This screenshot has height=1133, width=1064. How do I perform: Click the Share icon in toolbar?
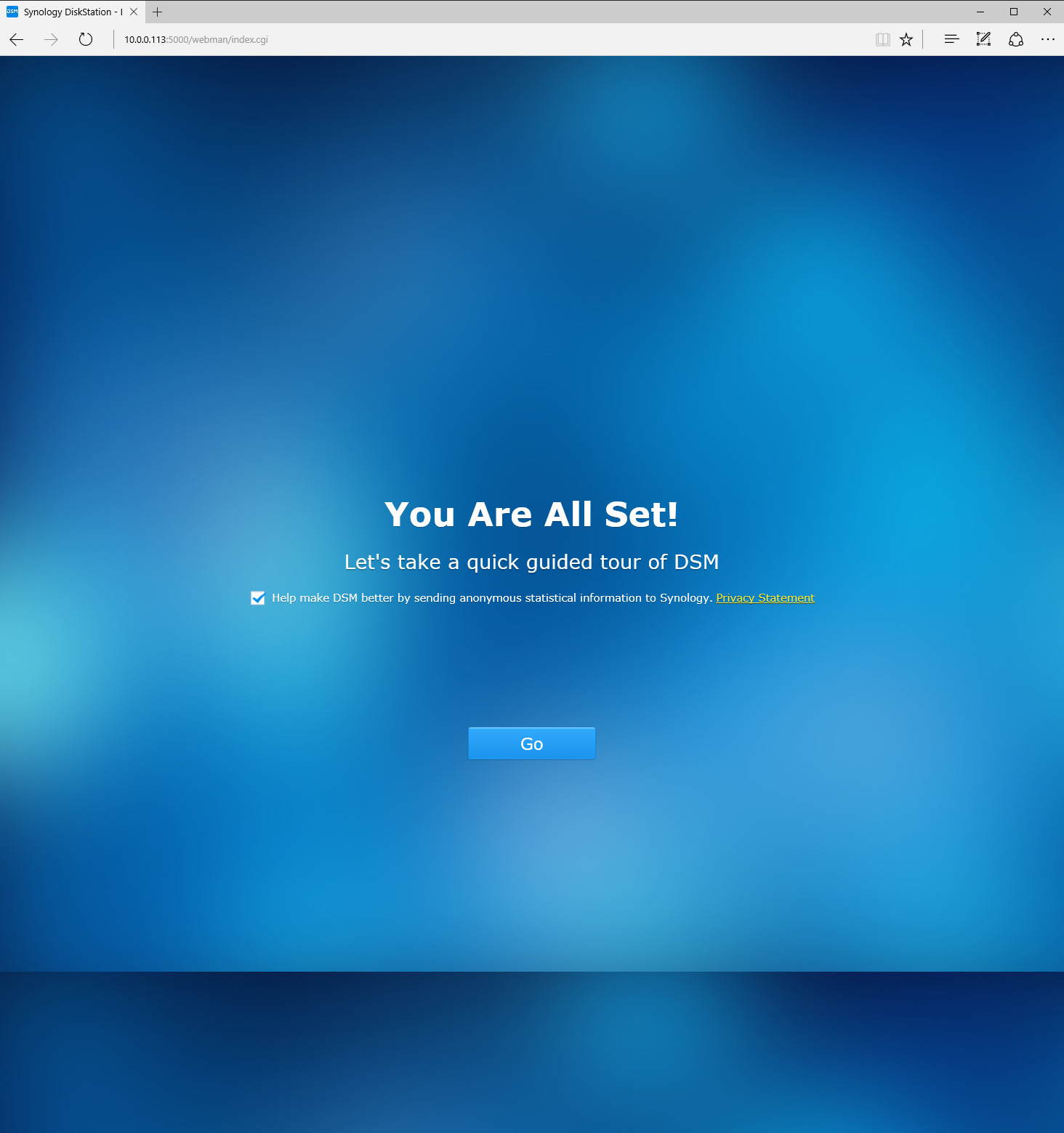tap(1016, 39)
